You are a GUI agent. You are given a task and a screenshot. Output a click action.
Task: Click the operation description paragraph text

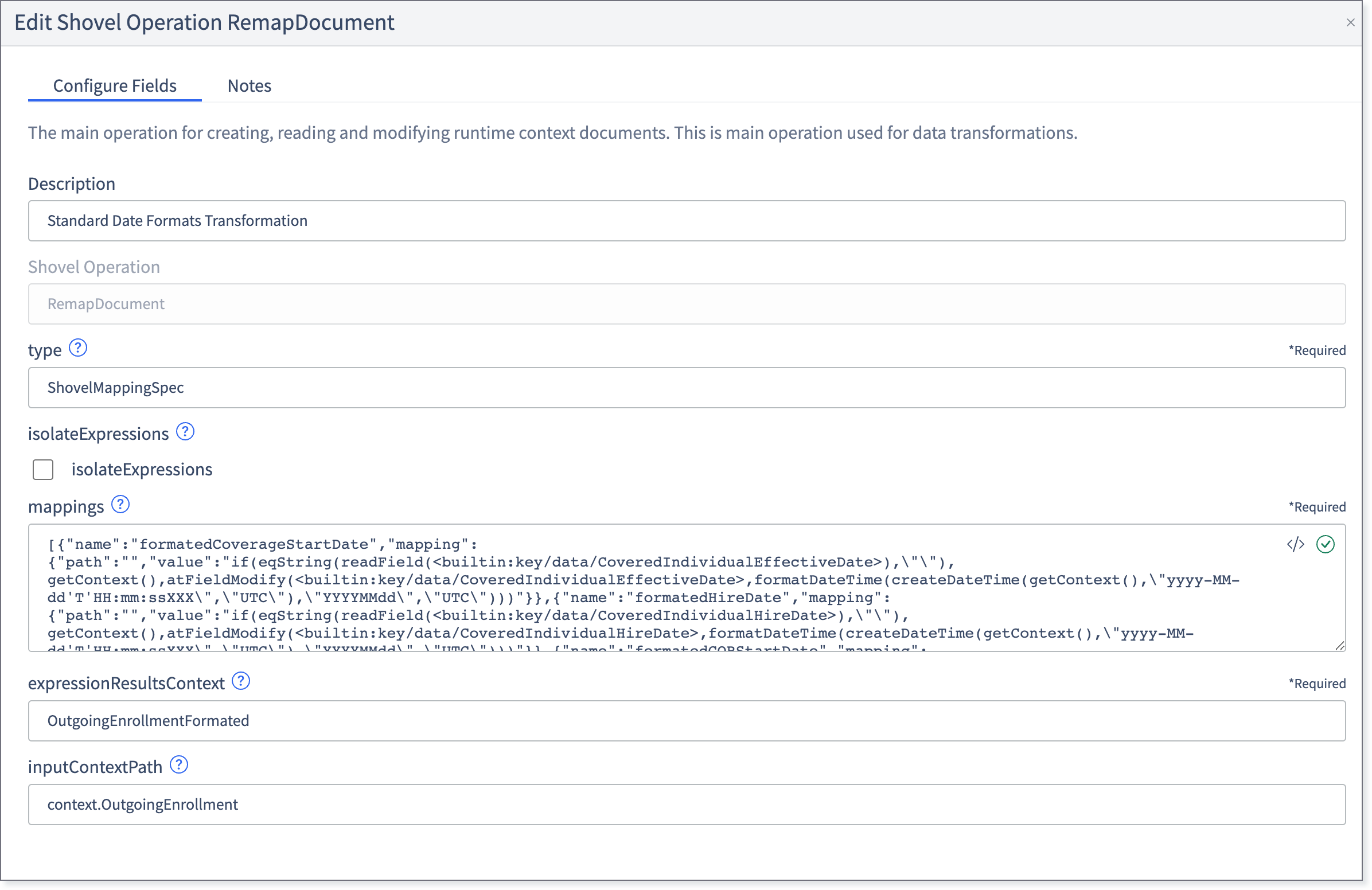click(x=552, y=132)
